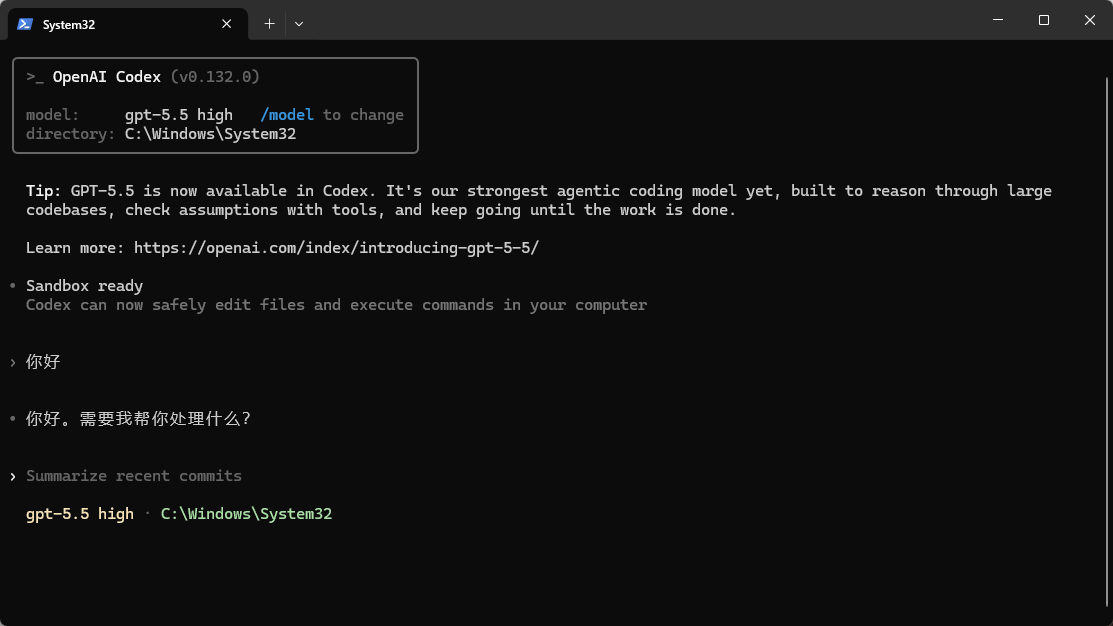
Task: Close the System32 tab
Action: coord(226,24)
